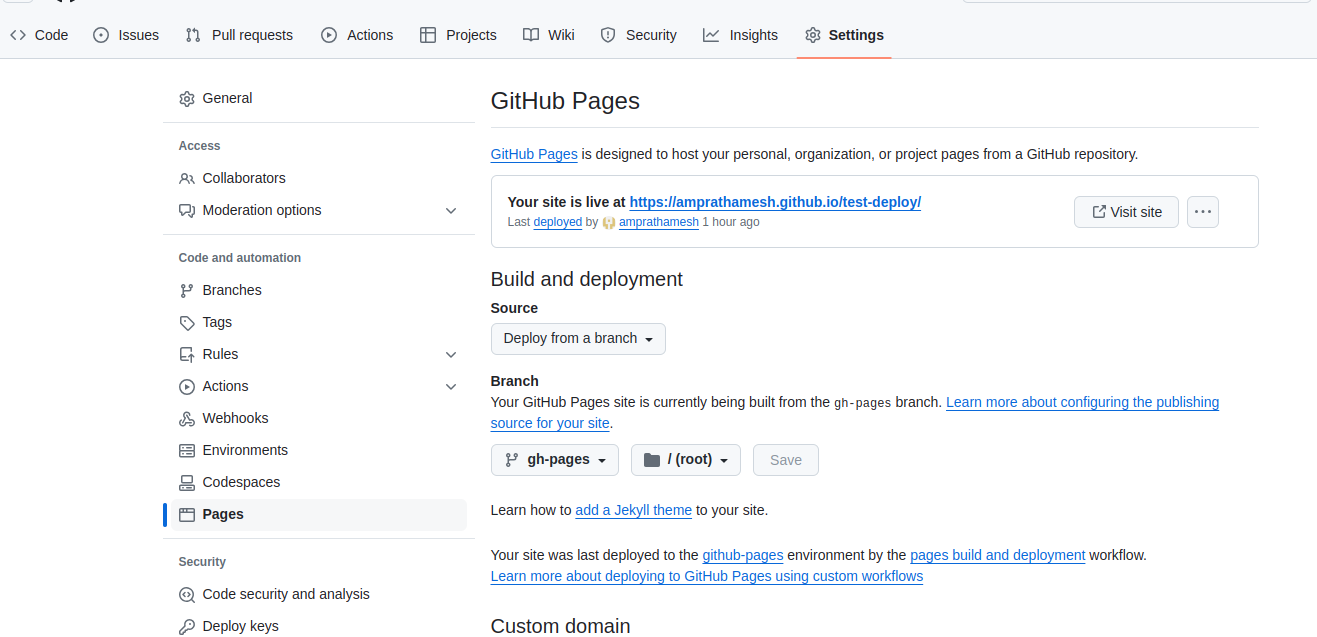The image size is (1317, 637).
Task: Open the Insights graph icon
Action: click(710, 35)
